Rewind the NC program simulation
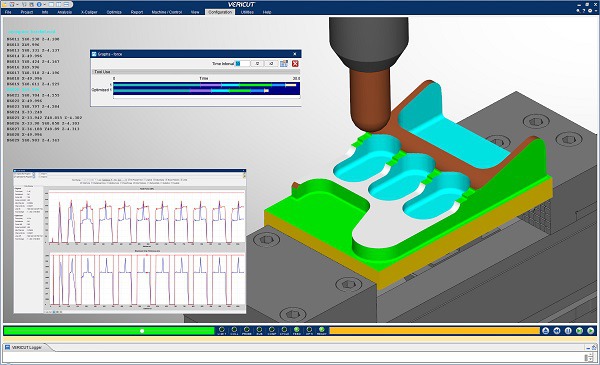The image size is (600, 365). [557, 331]
